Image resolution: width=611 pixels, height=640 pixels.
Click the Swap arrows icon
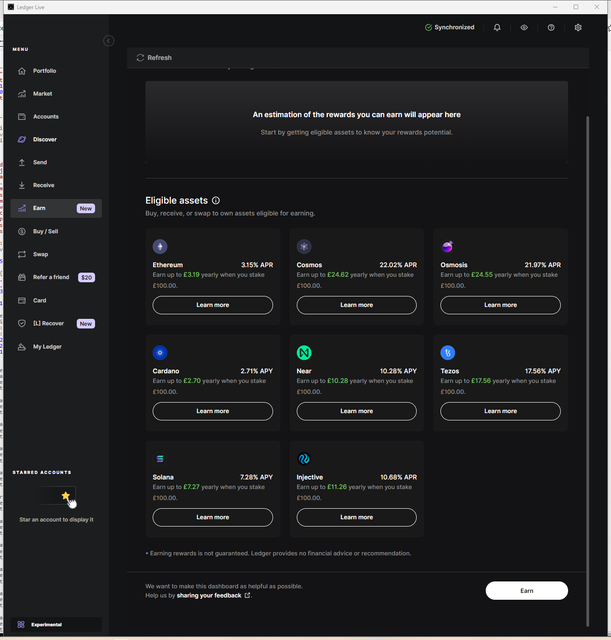(x=22, y=254)
